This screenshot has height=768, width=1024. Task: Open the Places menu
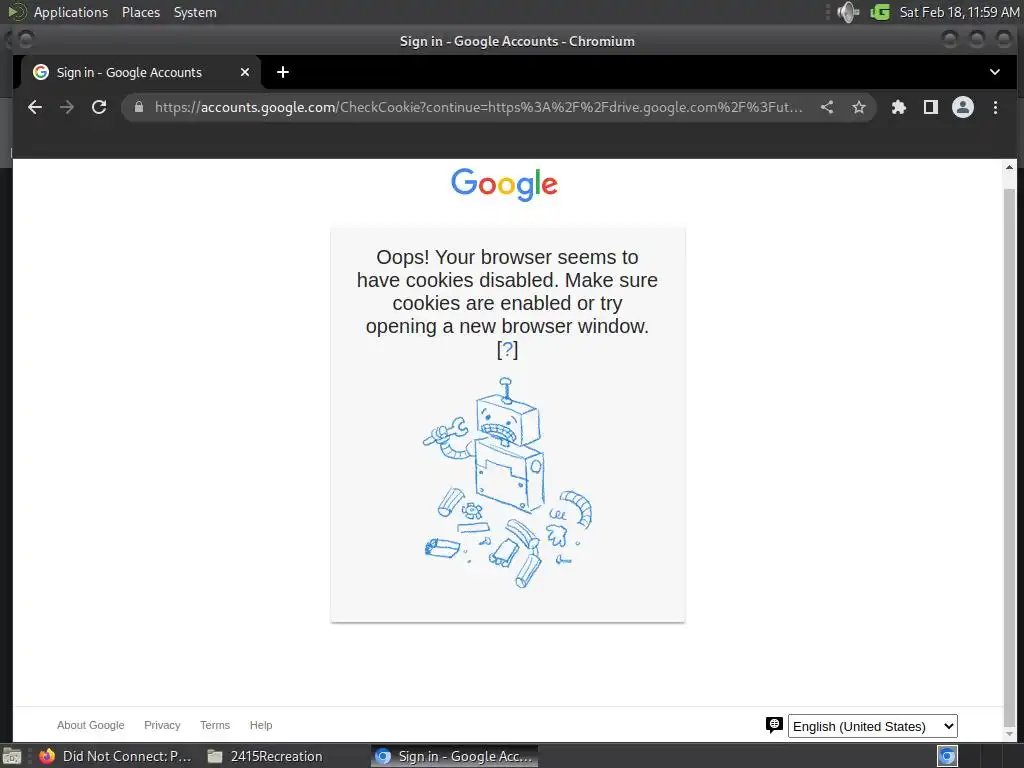140,12
